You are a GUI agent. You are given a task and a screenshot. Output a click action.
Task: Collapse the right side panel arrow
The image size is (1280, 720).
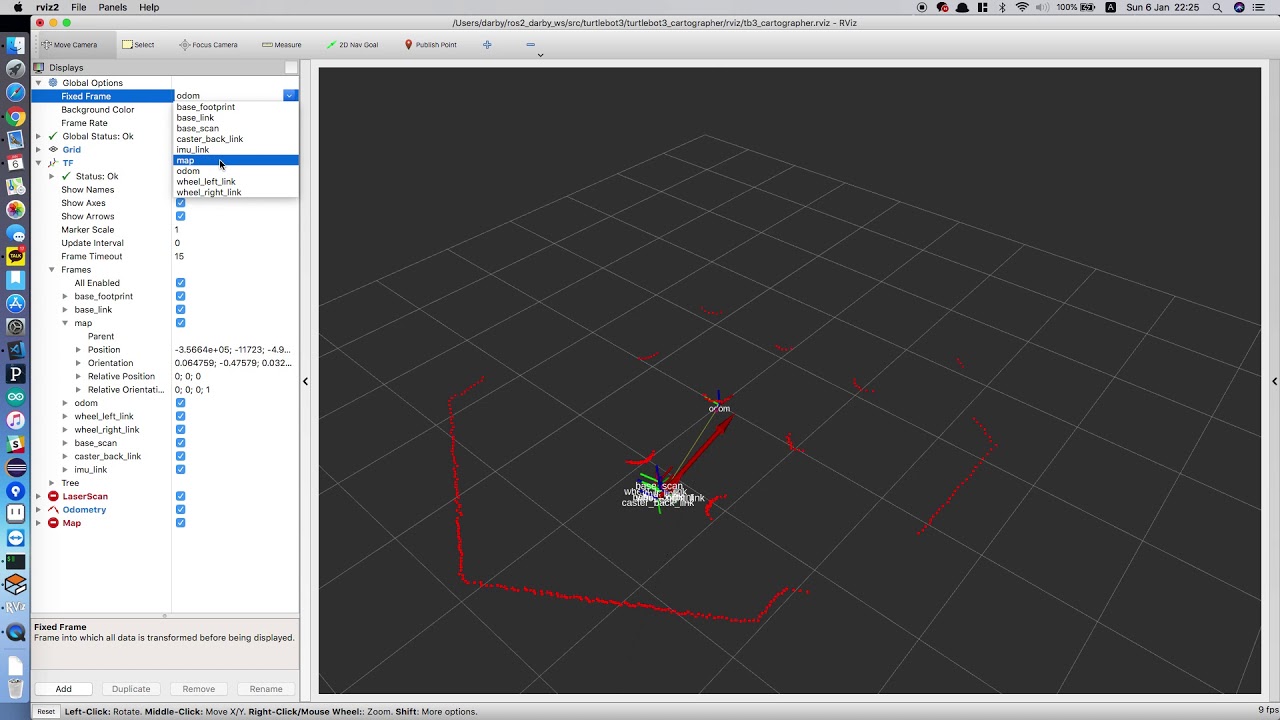(1274, 381)
